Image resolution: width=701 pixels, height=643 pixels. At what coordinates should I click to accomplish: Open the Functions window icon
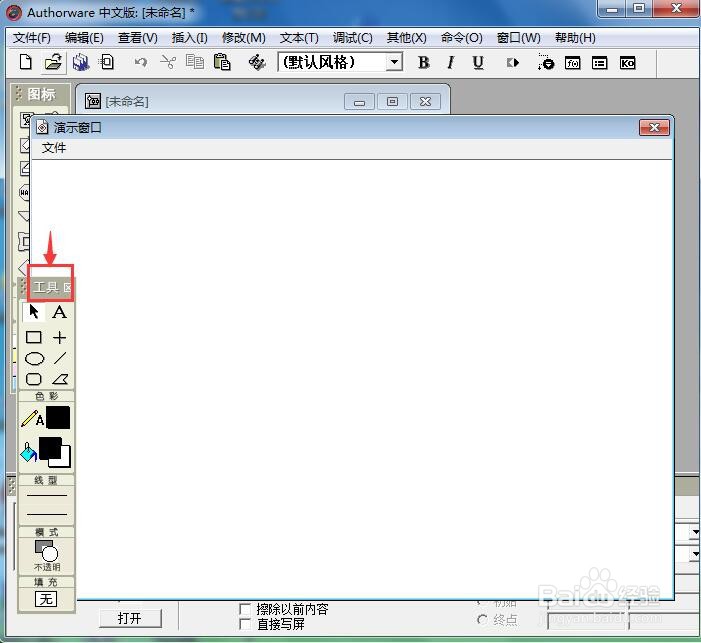pyautogui.click(x=573, y=63)
